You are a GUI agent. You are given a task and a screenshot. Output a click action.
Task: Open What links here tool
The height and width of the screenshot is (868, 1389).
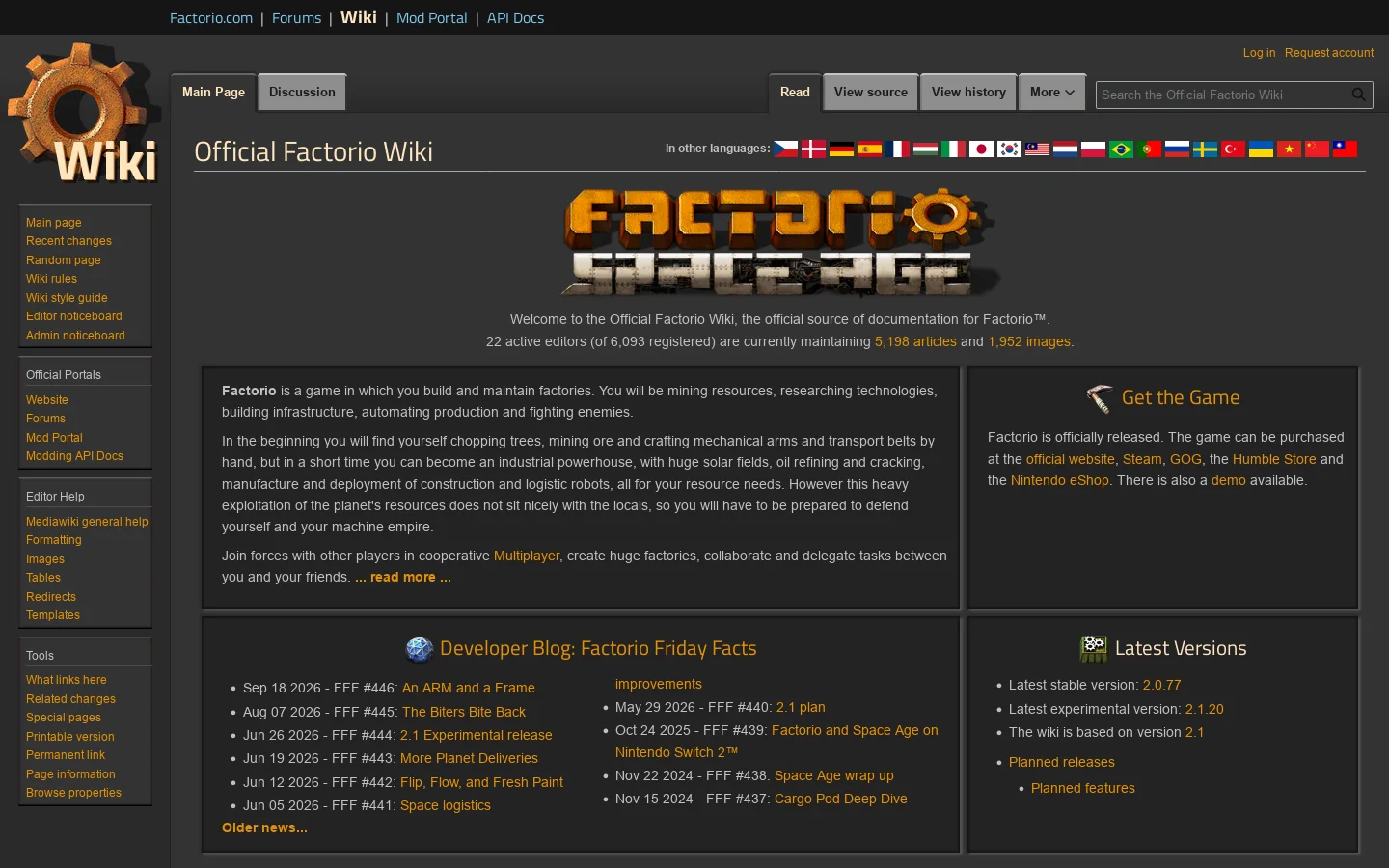67,680
